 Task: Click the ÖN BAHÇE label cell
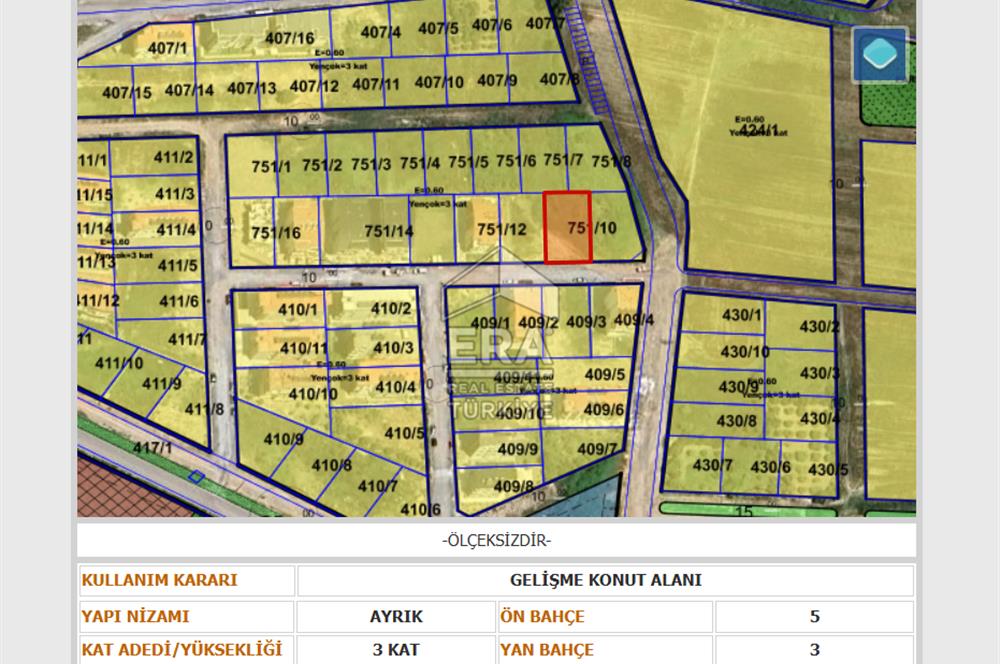[x=605, y=617]
